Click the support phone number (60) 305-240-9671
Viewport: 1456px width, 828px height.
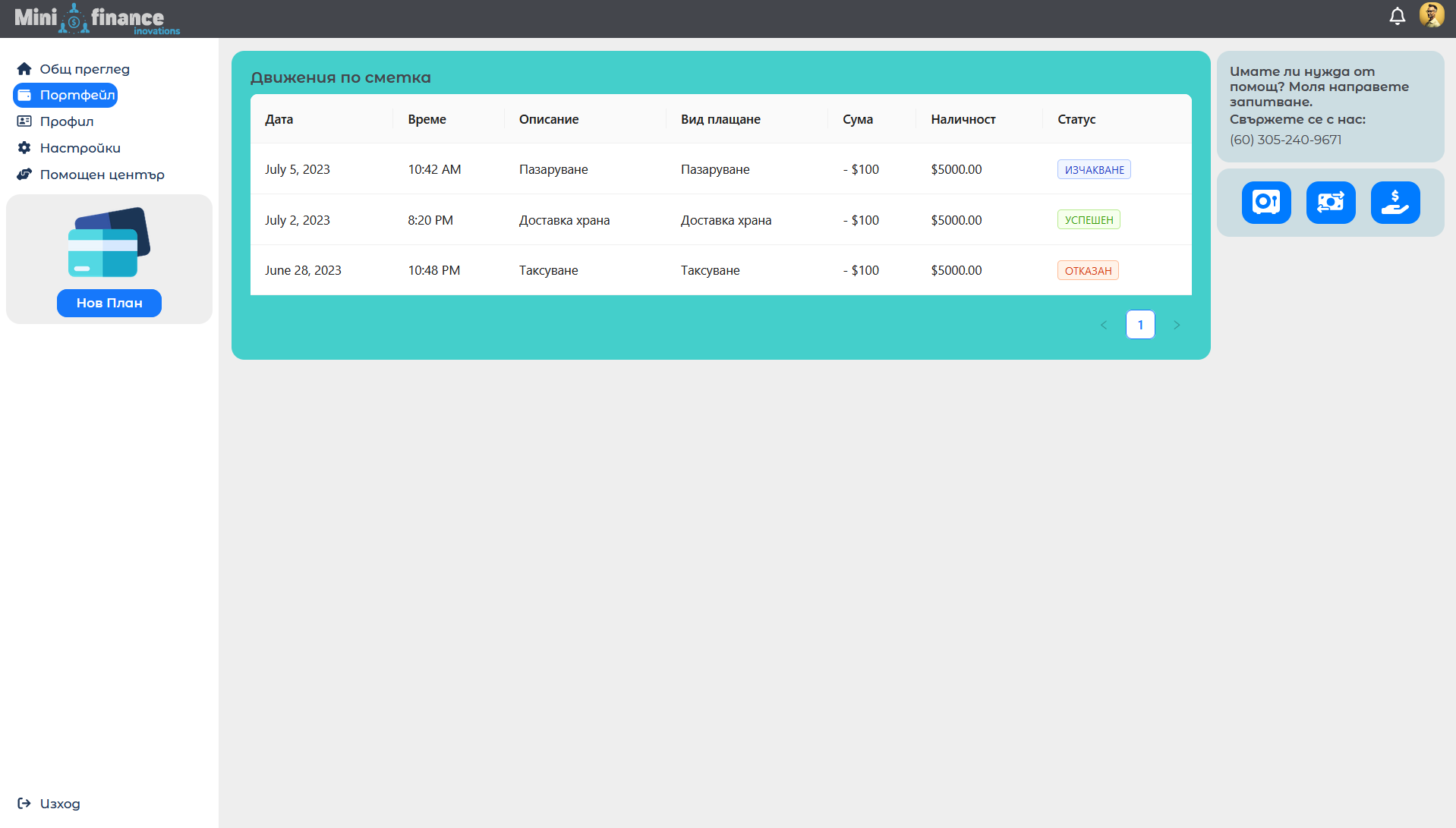point(1285,140)
